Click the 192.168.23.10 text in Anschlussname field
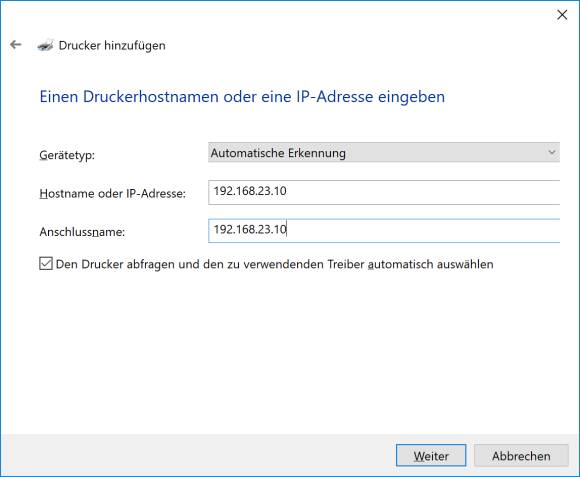580x477 pixels. (x=250, y=230)
